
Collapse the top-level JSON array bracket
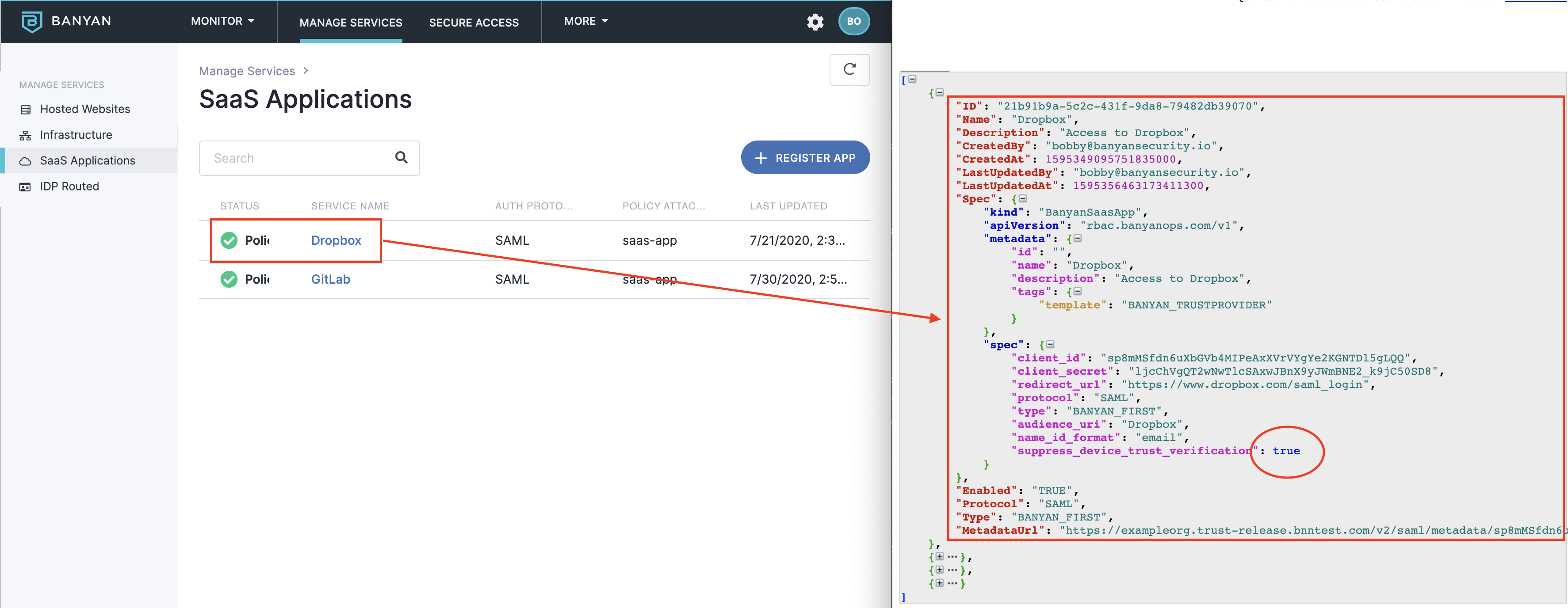[x=912, y=79]
